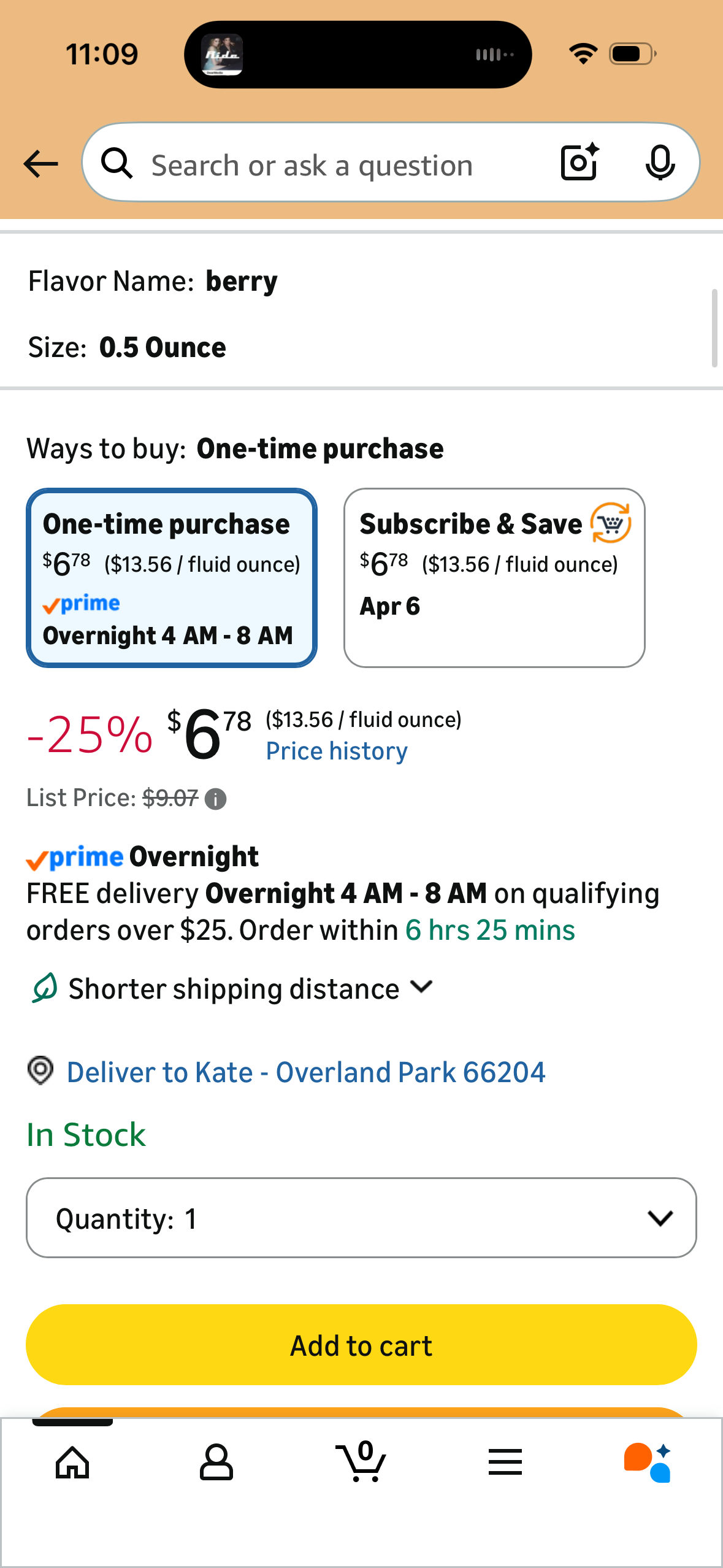Open the Price history link
The image size is (723, 1568).
(337, 751)
